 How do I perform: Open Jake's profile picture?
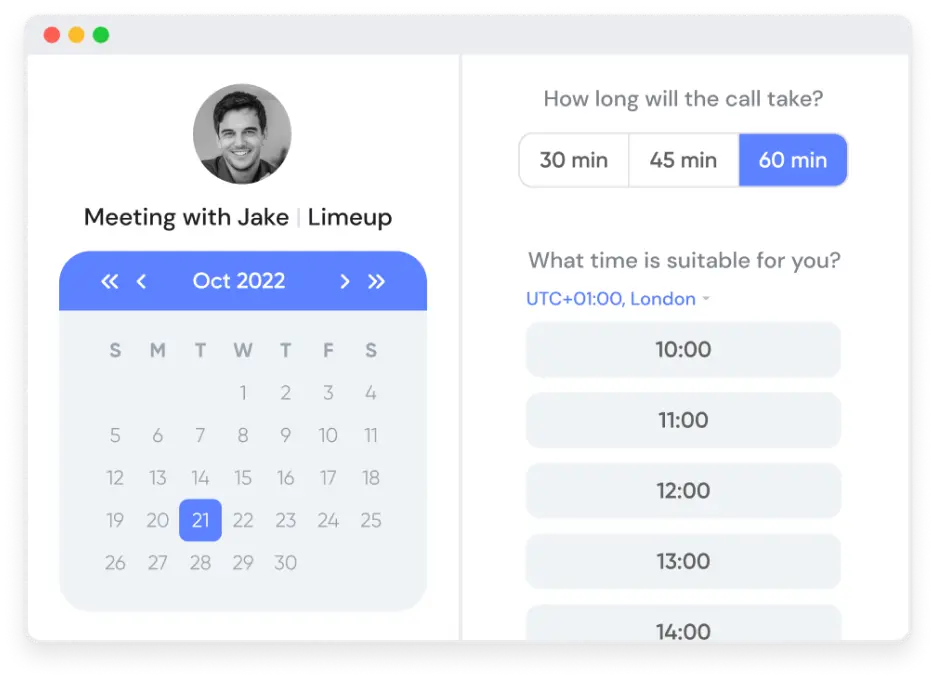tap(241, 133)
